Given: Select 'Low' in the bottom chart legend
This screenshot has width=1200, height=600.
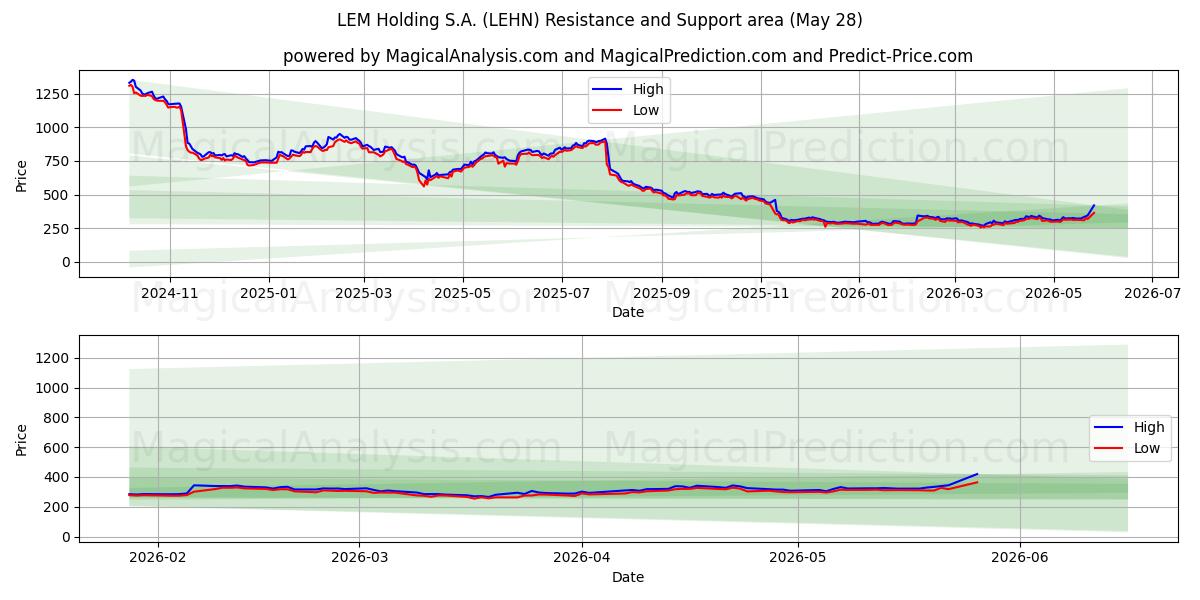Looking at the screenshot, I should pos(1148,448).
